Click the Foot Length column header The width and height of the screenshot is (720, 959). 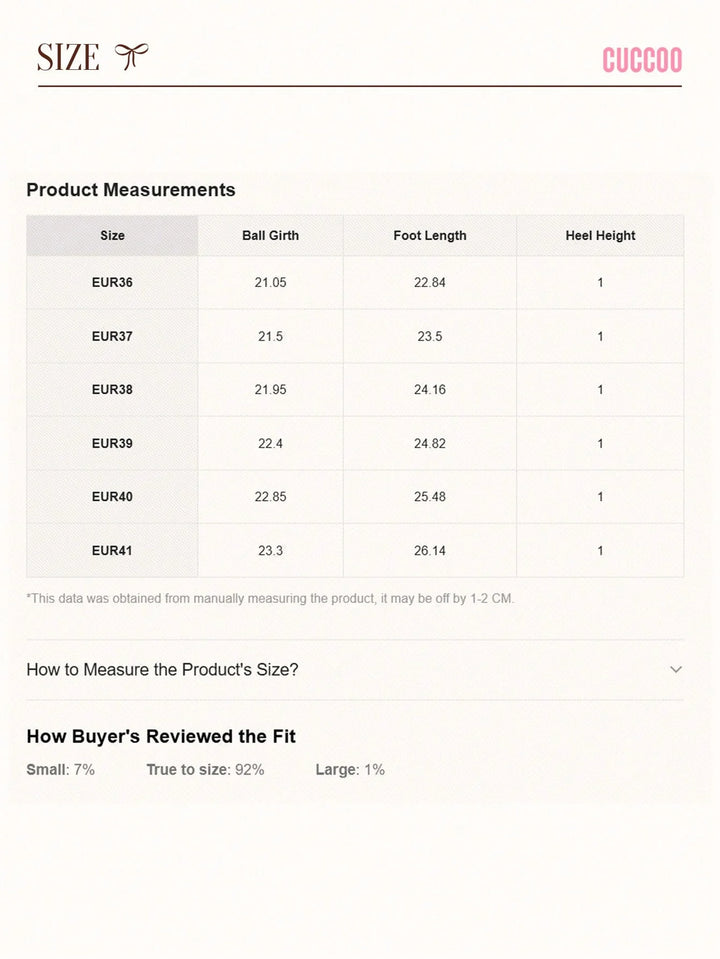[430, 236]
